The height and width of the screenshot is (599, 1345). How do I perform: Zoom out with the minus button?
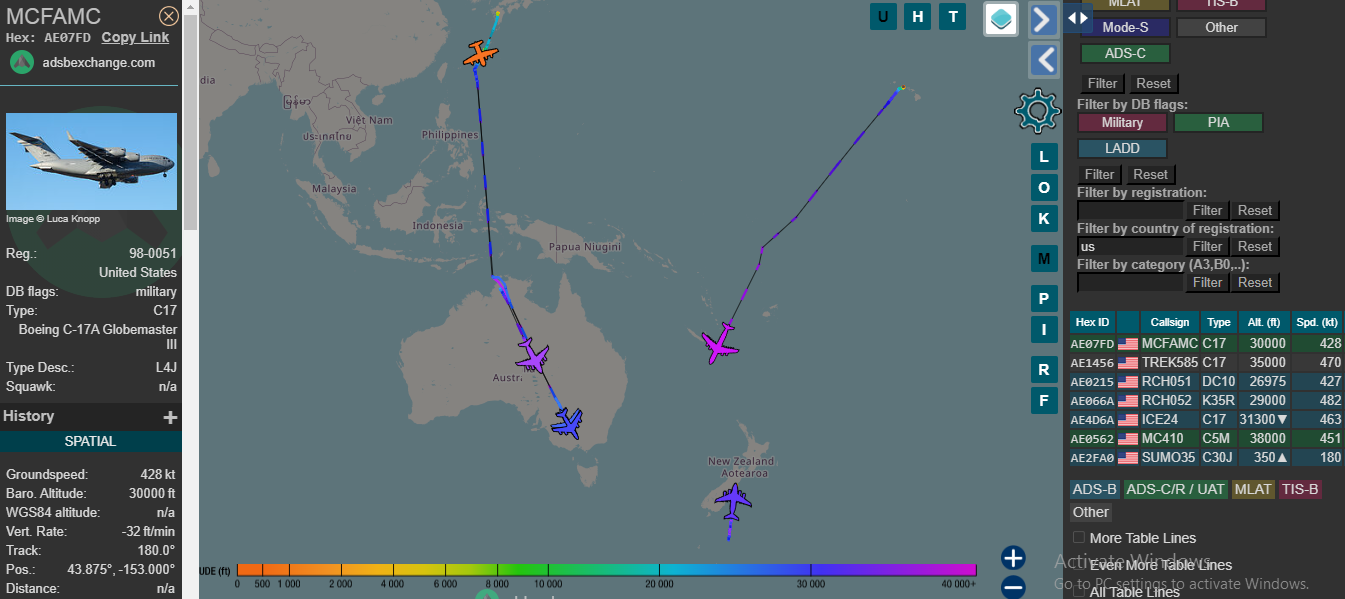(x=1013, y=587)
